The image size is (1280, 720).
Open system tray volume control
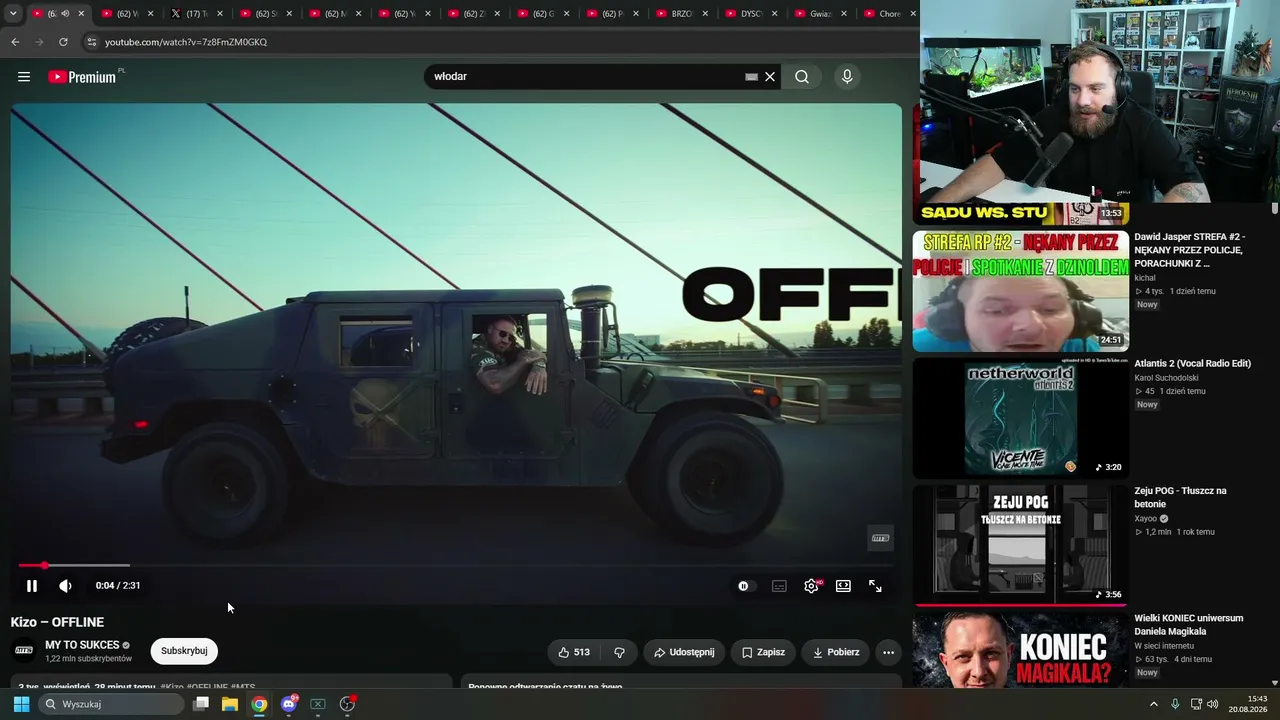[1213, 704]
